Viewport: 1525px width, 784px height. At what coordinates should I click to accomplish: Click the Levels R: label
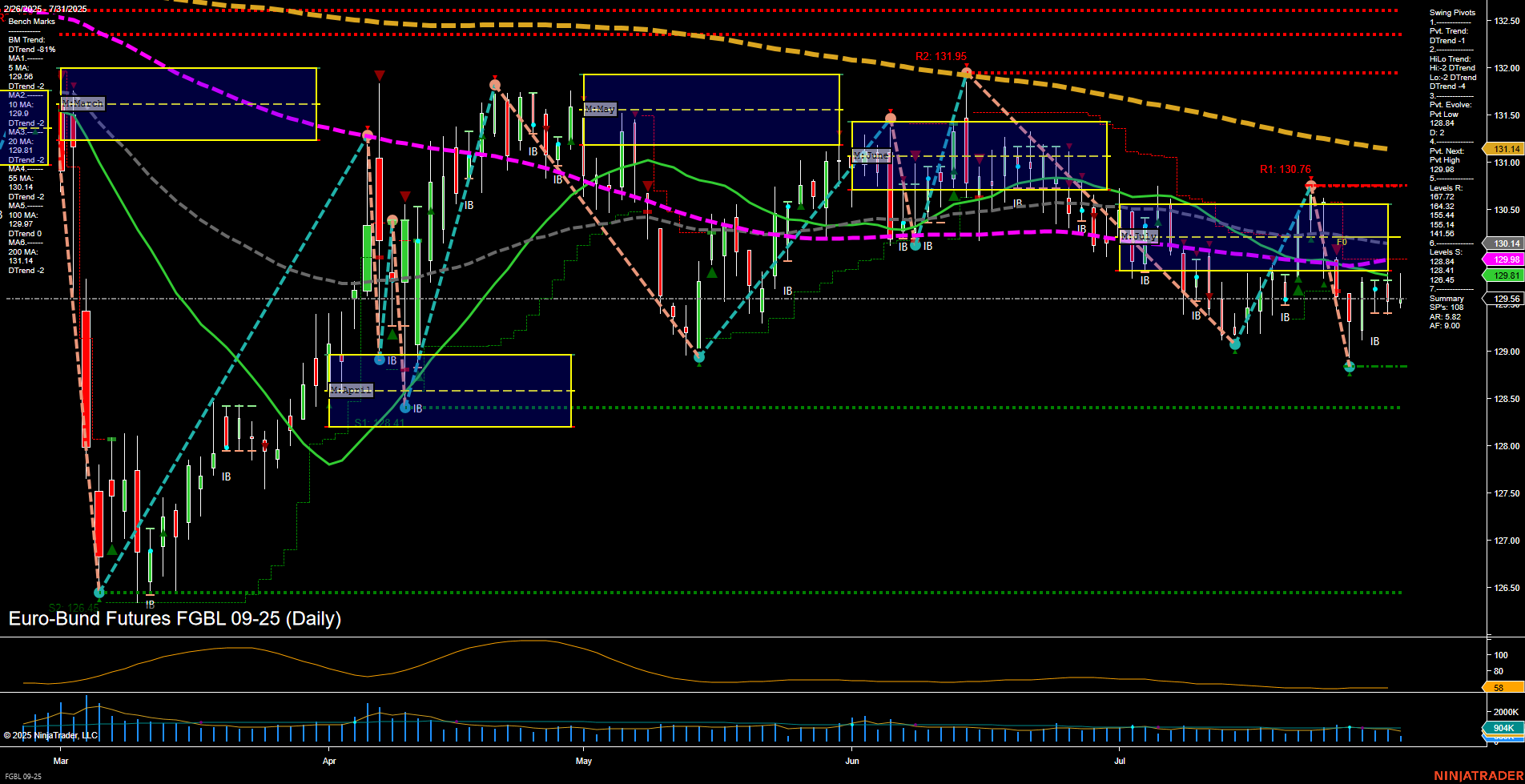tap(1446, 188)
